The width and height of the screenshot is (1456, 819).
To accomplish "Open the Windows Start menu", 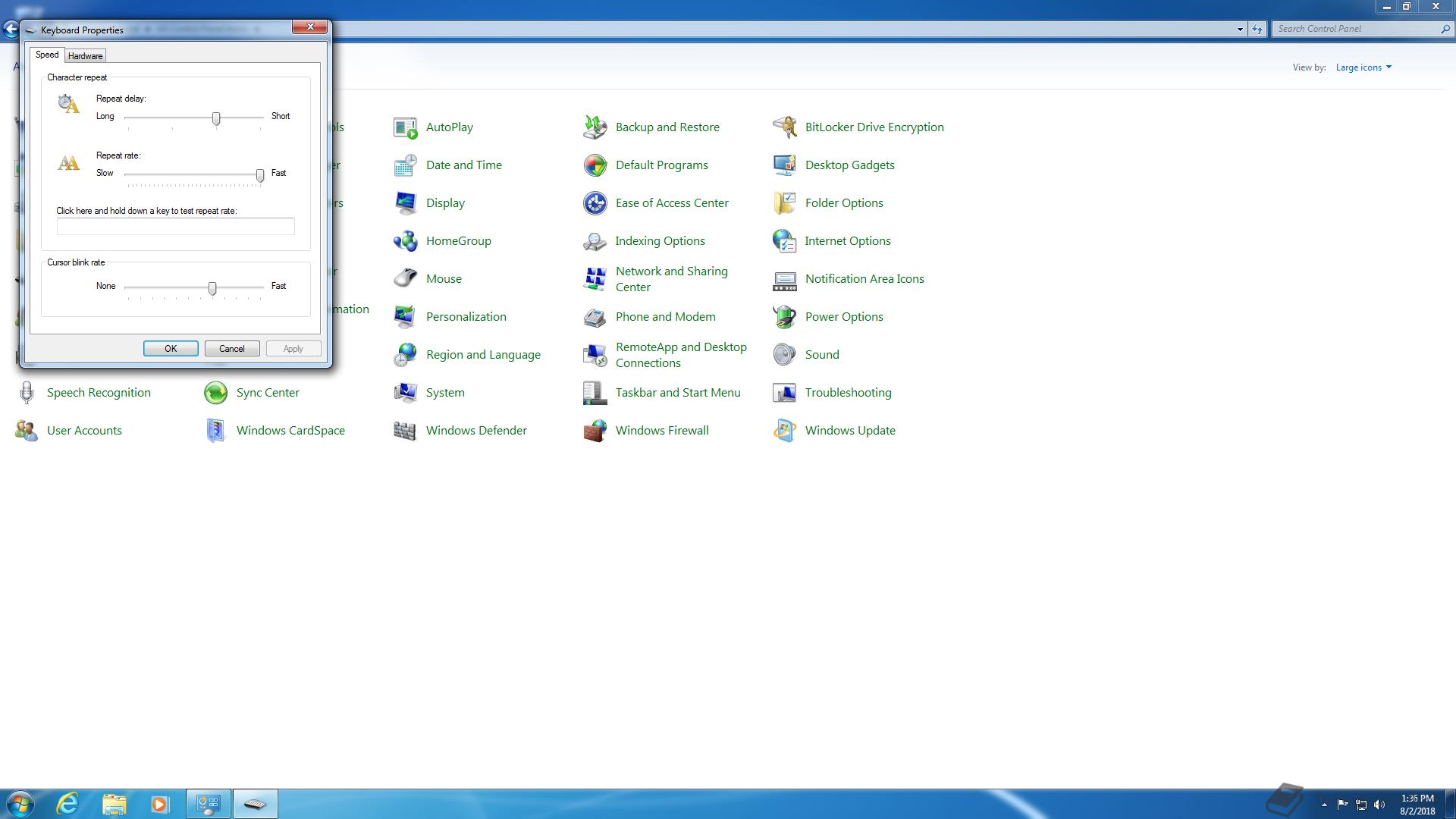I will coord(20,804).
